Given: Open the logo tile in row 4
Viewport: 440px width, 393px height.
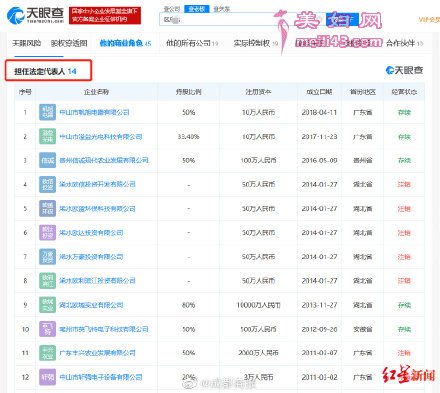Looking at the screenshot, I should click(47, 184).
